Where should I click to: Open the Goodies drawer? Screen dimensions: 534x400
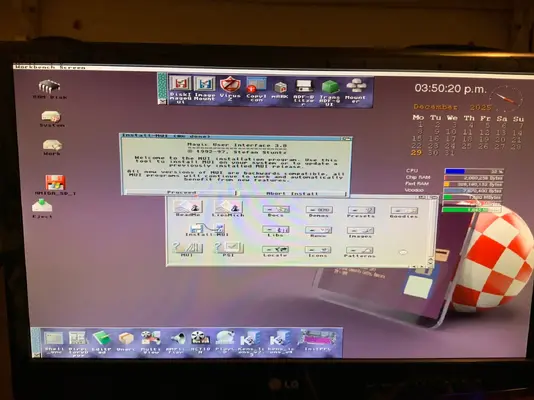[404, 212]
